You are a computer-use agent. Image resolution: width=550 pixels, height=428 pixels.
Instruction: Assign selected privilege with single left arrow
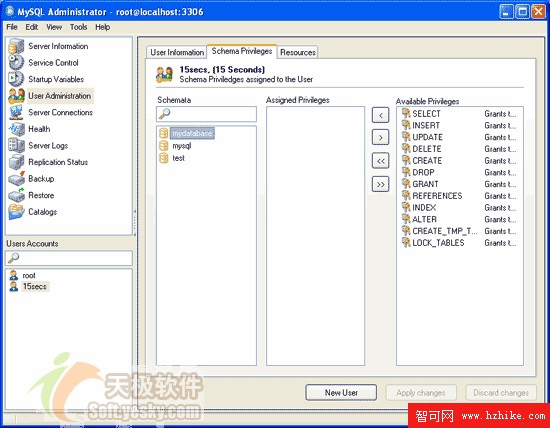point(381,115)
